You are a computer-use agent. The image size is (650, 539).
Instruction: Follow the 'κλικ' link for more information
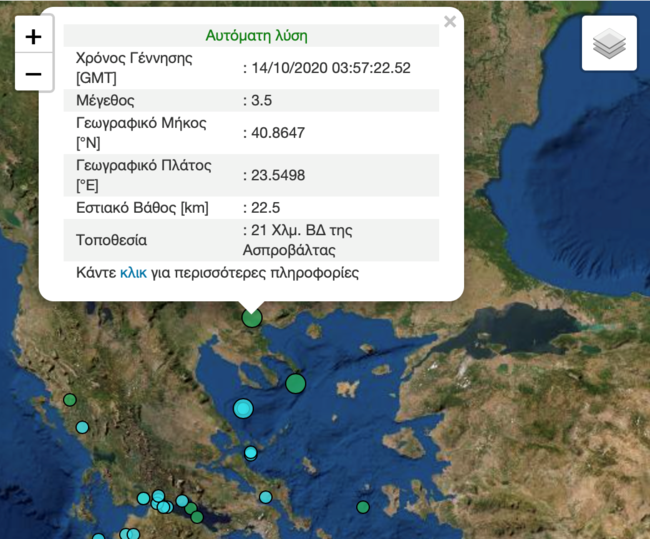coord(133,272)
